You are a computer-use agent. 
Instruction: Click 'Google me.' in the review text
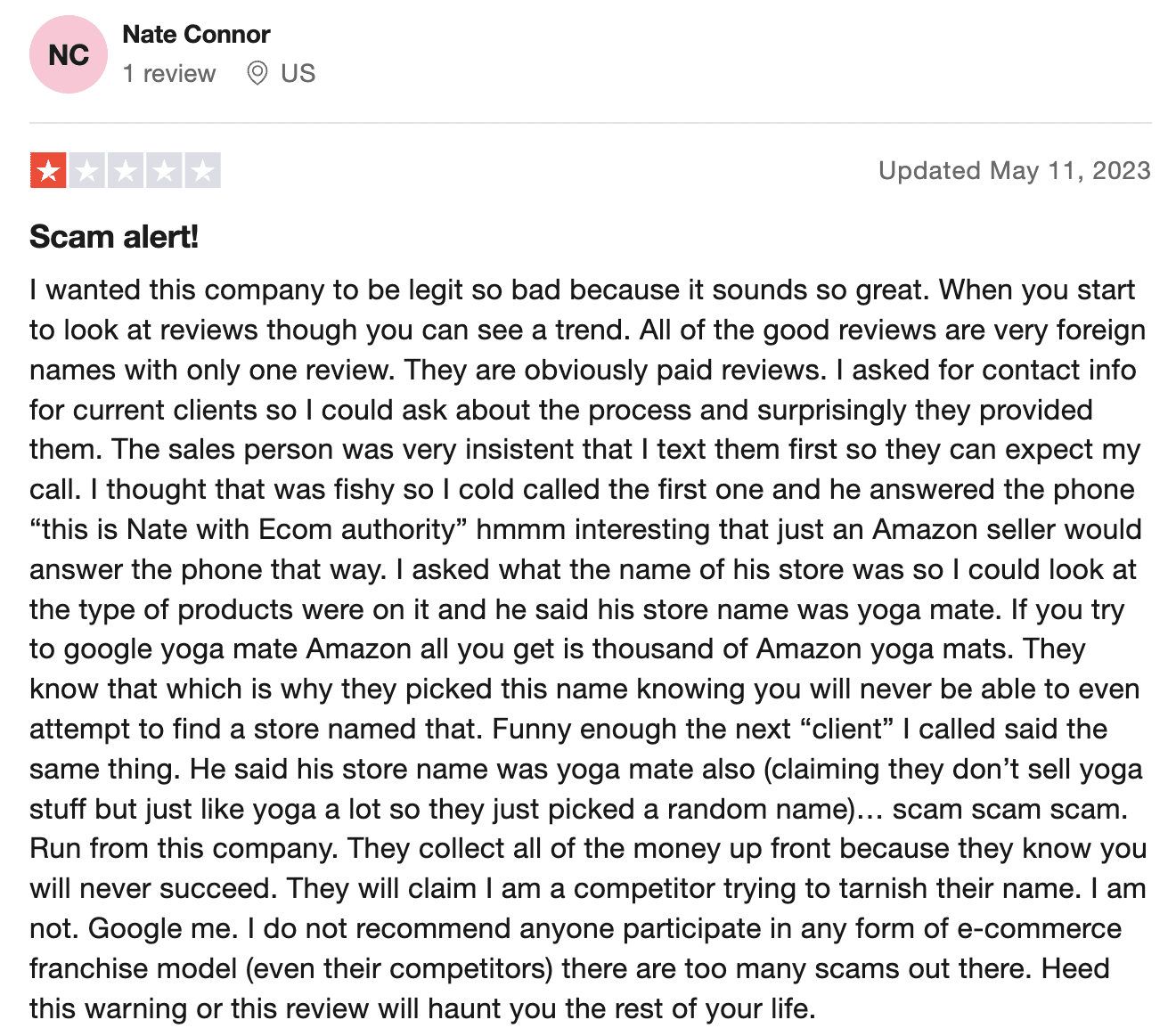(x=163, y=928)
